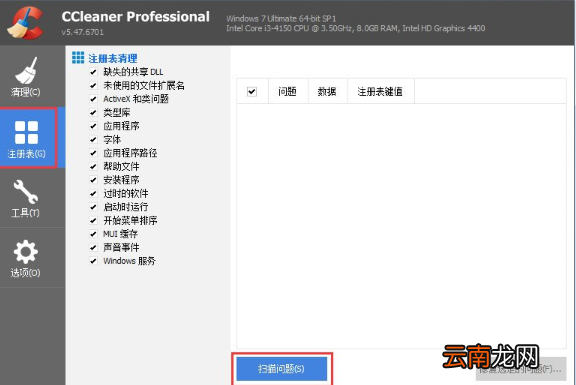The width and height of the screenshot is (576, 385).
Task: Click the 开始菜单排序 label
Action: (x=130, y=220)
